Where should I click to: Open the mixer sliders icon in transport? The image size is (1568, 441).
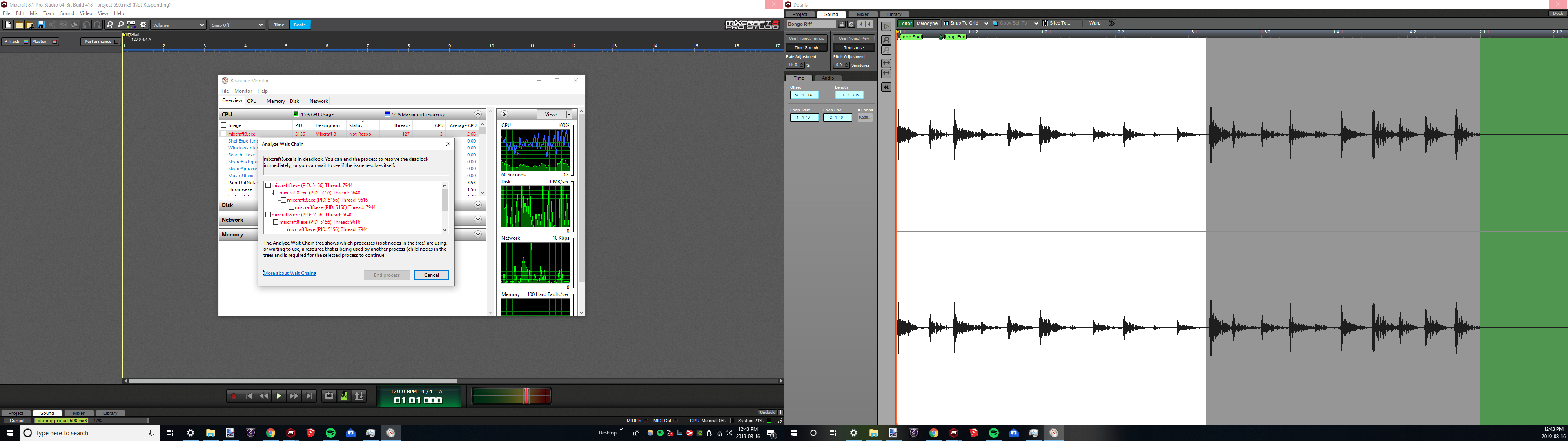point(359,396)
